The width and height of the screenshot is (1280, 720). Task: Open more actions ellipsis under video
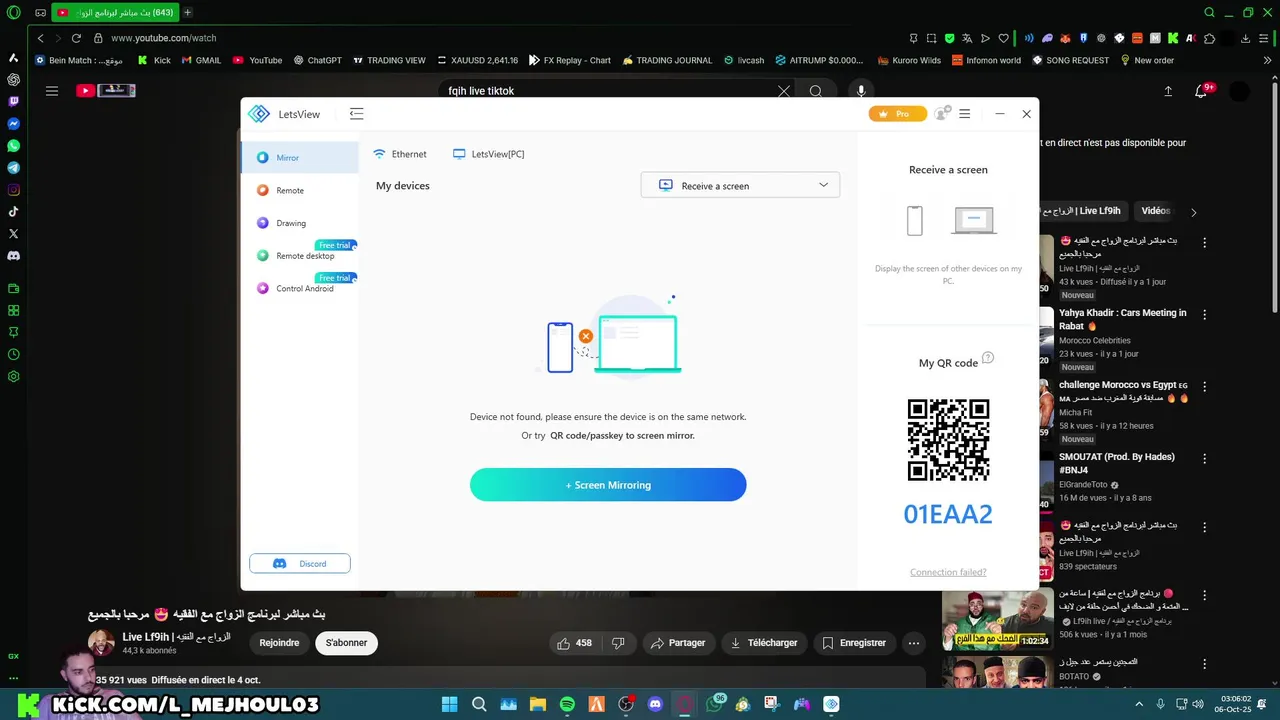pyautogui.click(x=913, y=643)
